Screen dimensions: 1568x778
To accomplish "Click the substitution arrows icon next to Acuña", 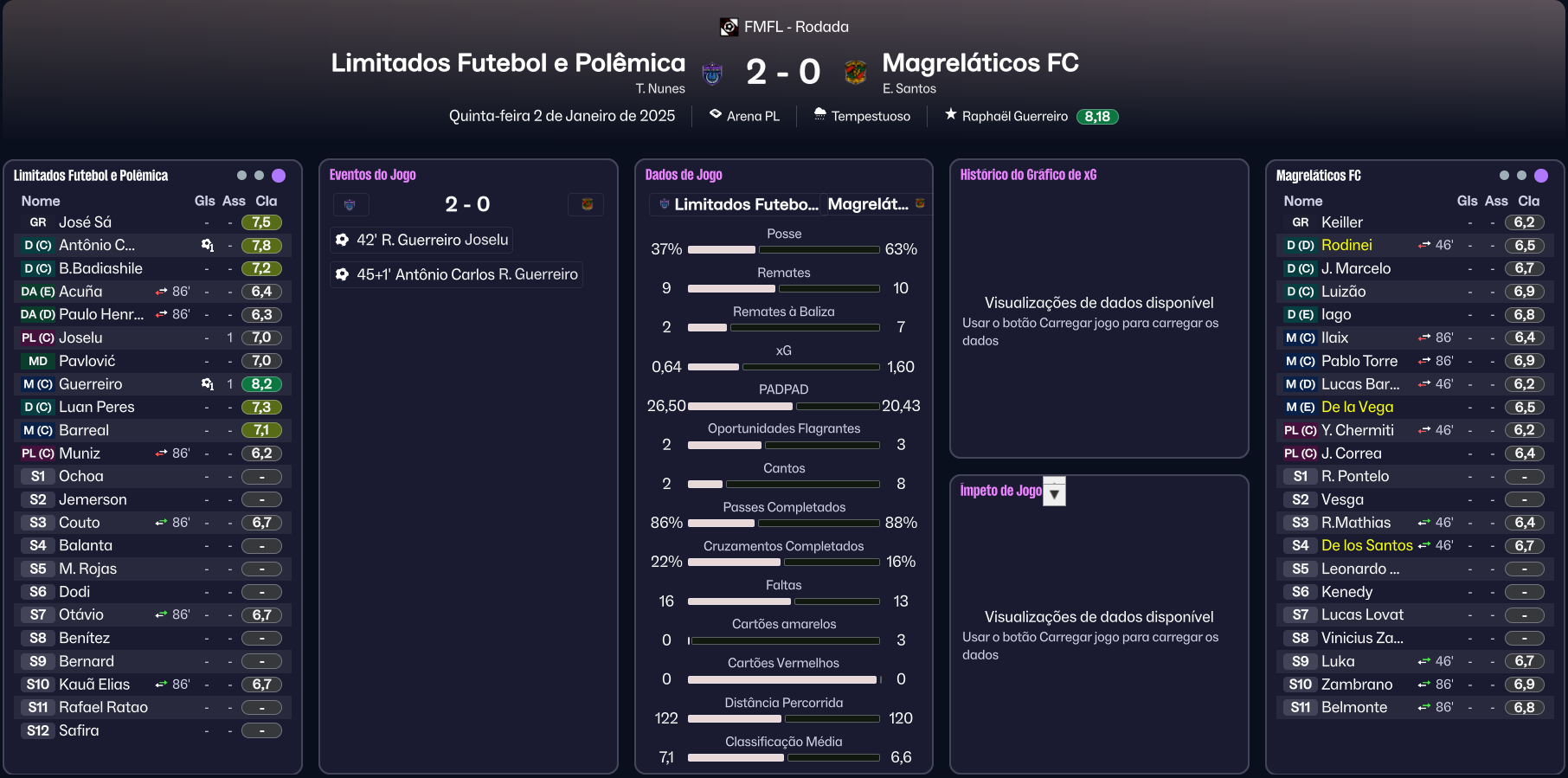I will pyautogui.click(x=161, y=292).
